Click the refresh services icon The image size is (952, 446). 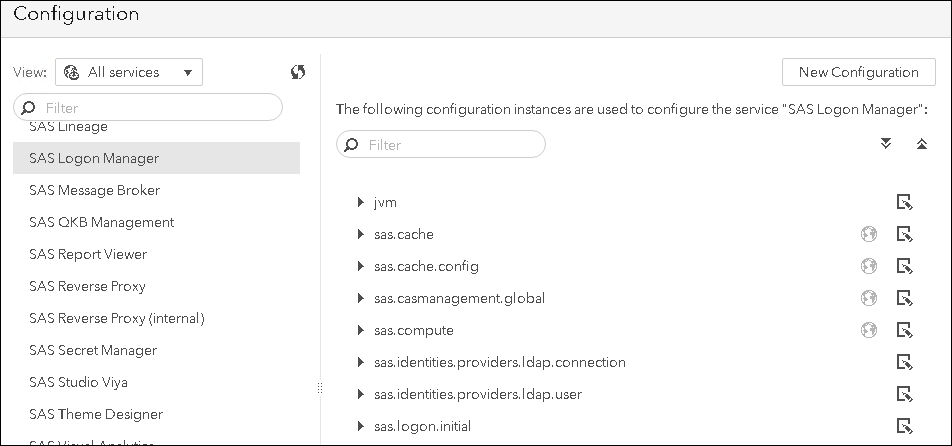click(x=297, y=72)
